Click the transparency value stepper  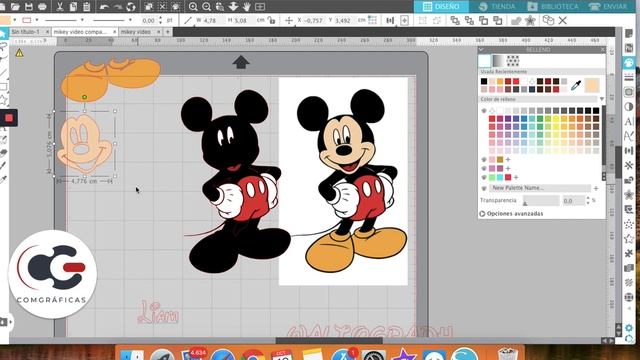pyautogui.click(x=588, y=200)
